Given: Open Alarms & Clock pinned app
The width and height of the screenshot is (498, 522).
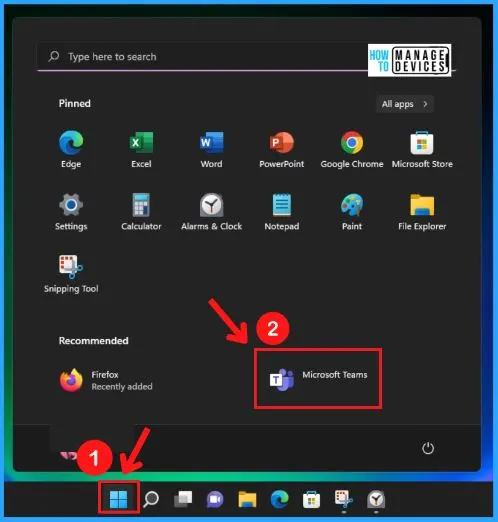Looking at the screenshot, I should pos(211,211).
